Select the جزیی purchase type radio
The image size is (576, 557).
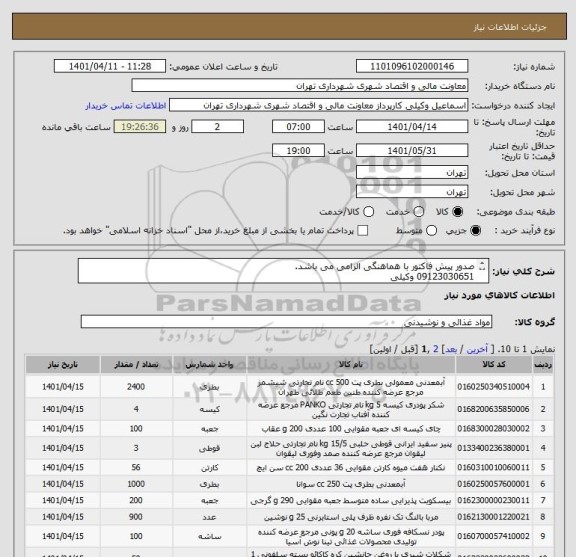coord(475,231)
